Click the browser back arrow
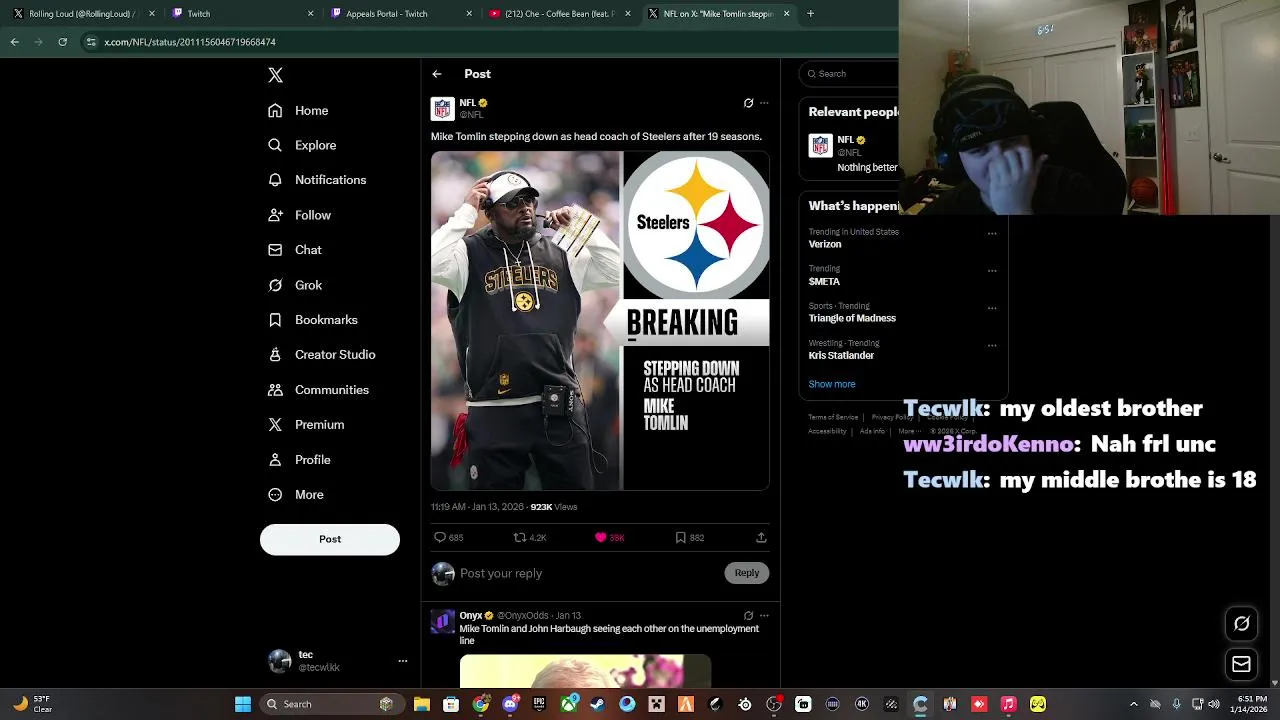 tap(15, 42)
